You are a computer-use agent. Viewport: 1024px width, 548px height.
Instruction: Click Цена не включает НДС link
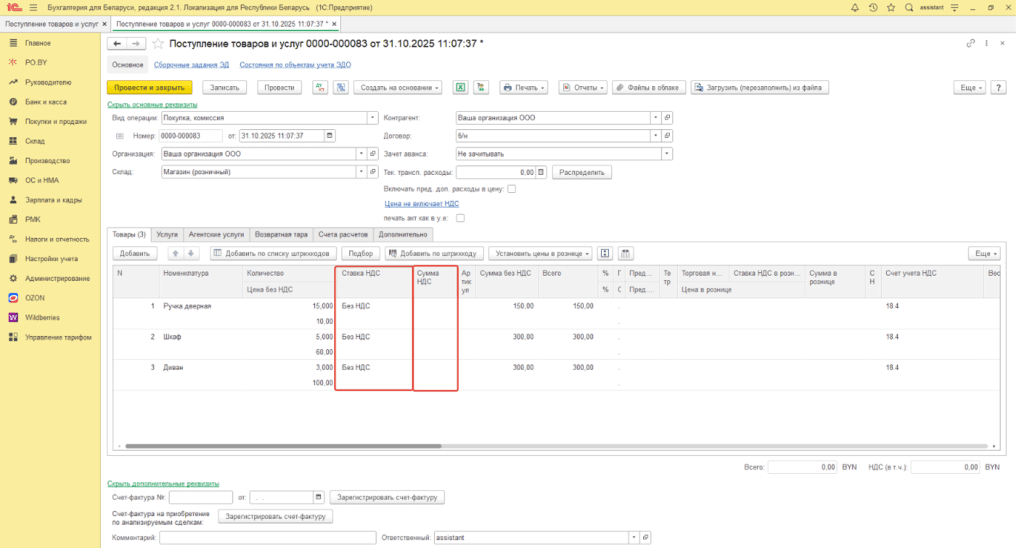coord(421,203)
